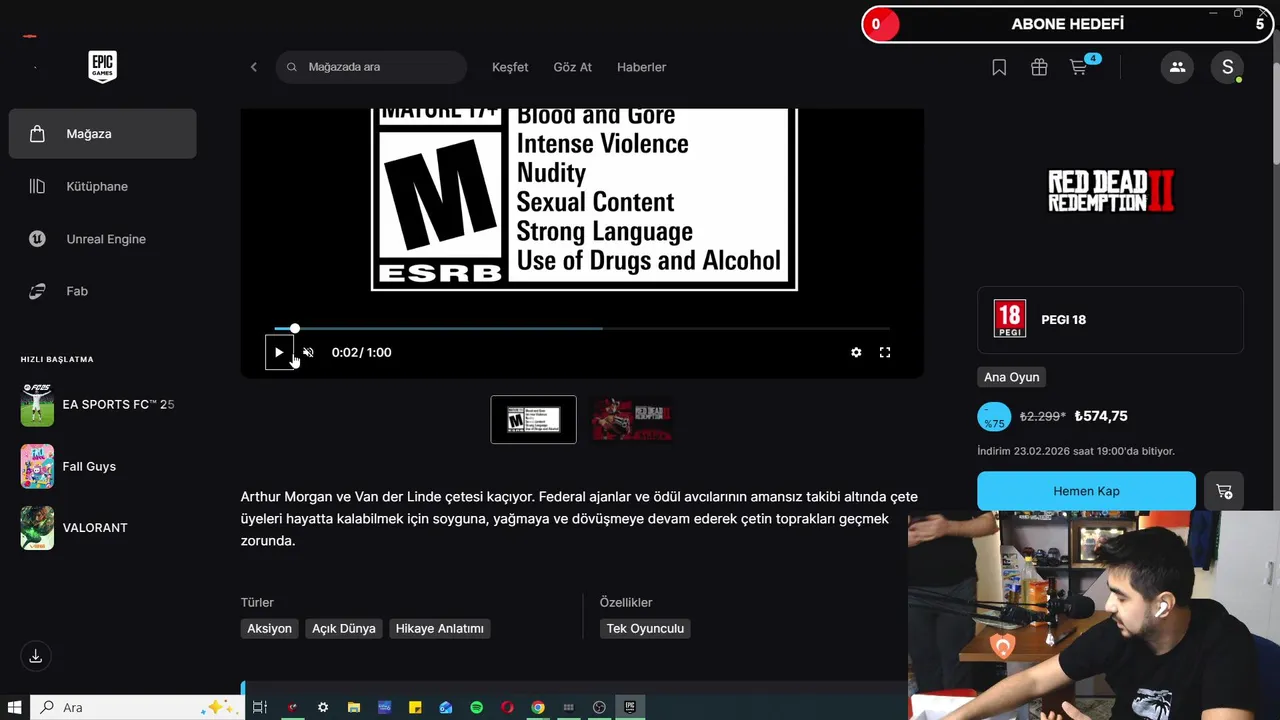Select the Red Dead artwork thumbnail

pyautogui.click(x=631, y=419)
